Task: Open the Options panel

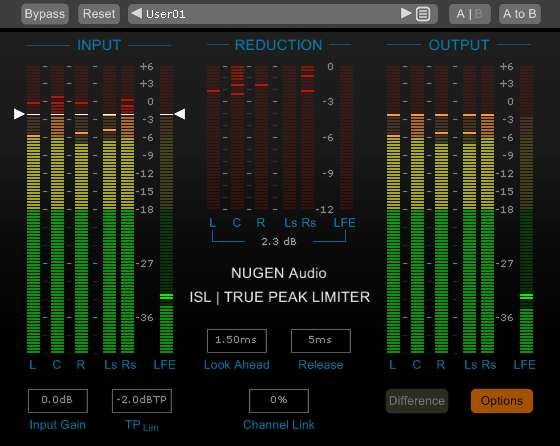Action: pos(502,401)
